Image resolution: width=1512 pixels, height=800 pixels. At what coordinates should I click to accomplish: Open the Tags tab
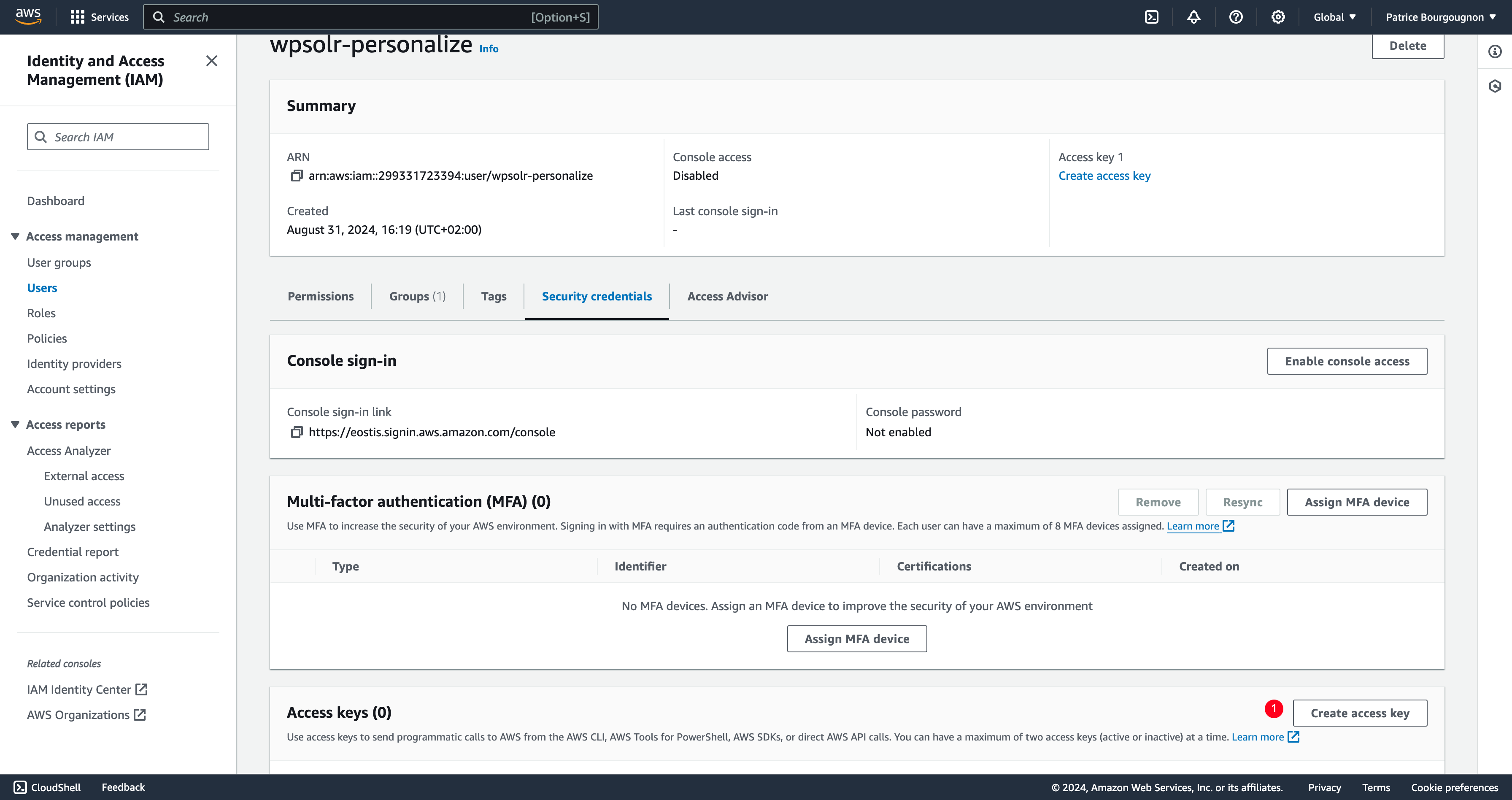coord(494,296)
